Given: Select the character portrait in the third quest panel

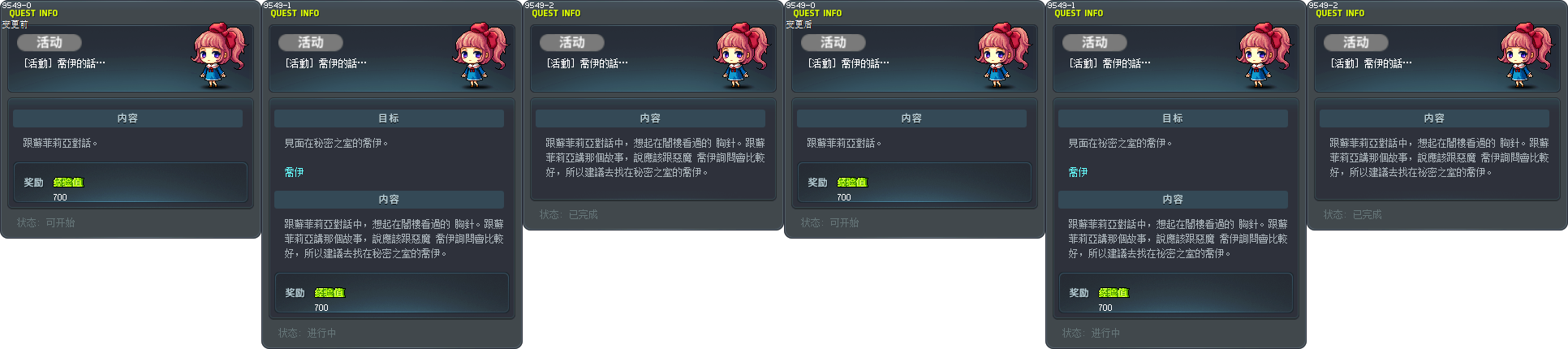Looking at the screenshot, I should tap(740, 56).
